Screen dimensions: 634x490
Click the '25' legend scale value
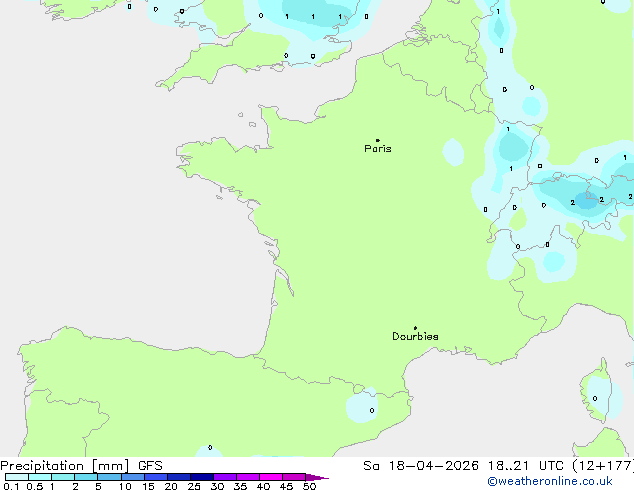pos(194,486)
